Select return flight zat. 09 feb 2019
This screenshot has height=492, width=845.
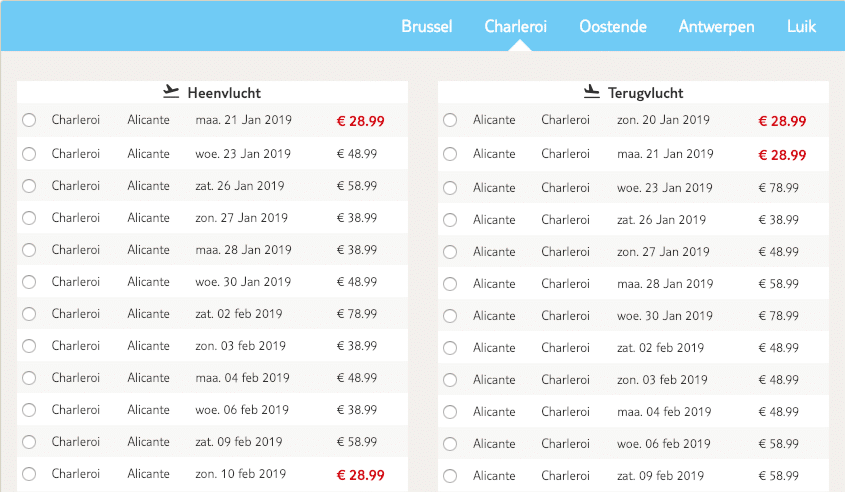[x=450, y=476]
